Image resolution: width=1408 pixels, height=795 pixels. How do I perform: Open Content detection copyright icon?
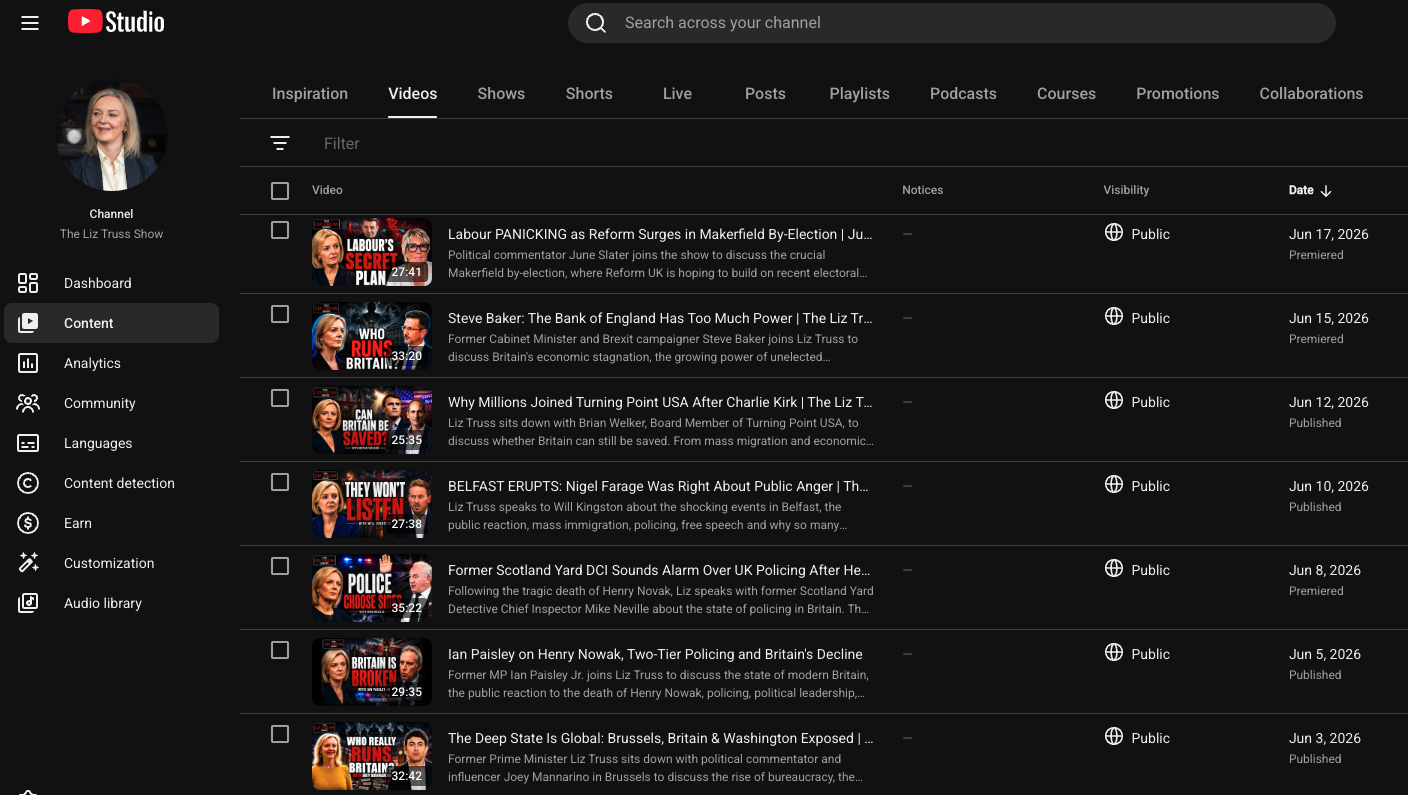pyautogui.click(x=28, y=483)
